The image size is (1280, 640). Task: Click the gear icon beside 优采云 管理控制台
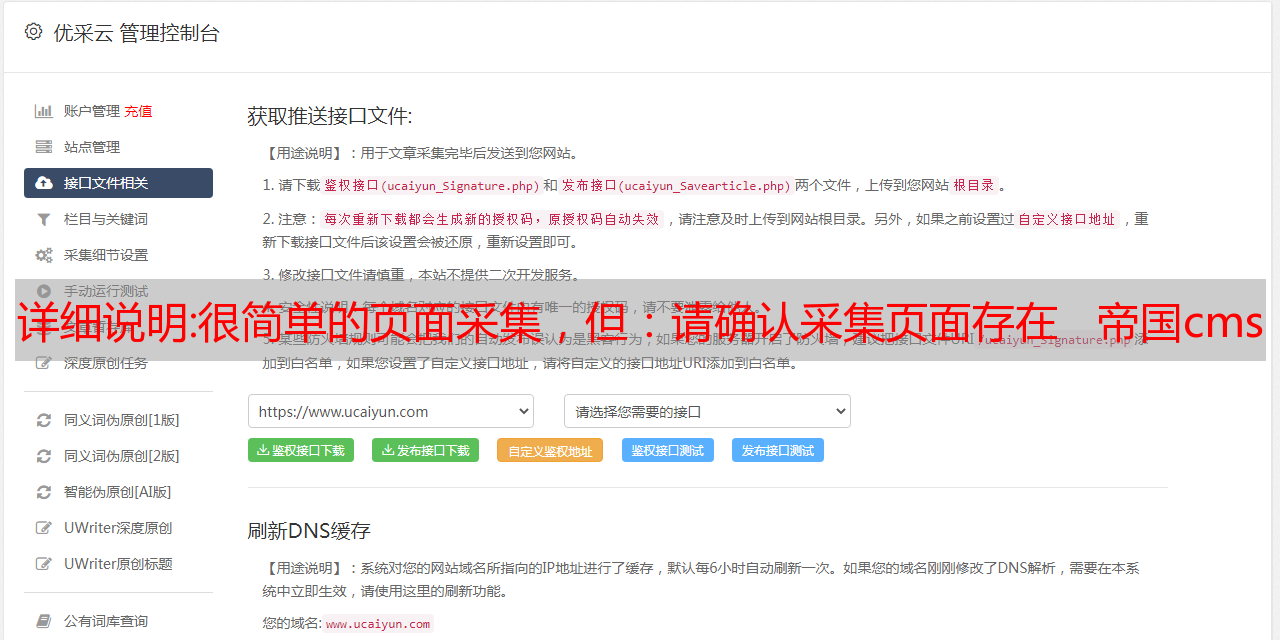34,32
